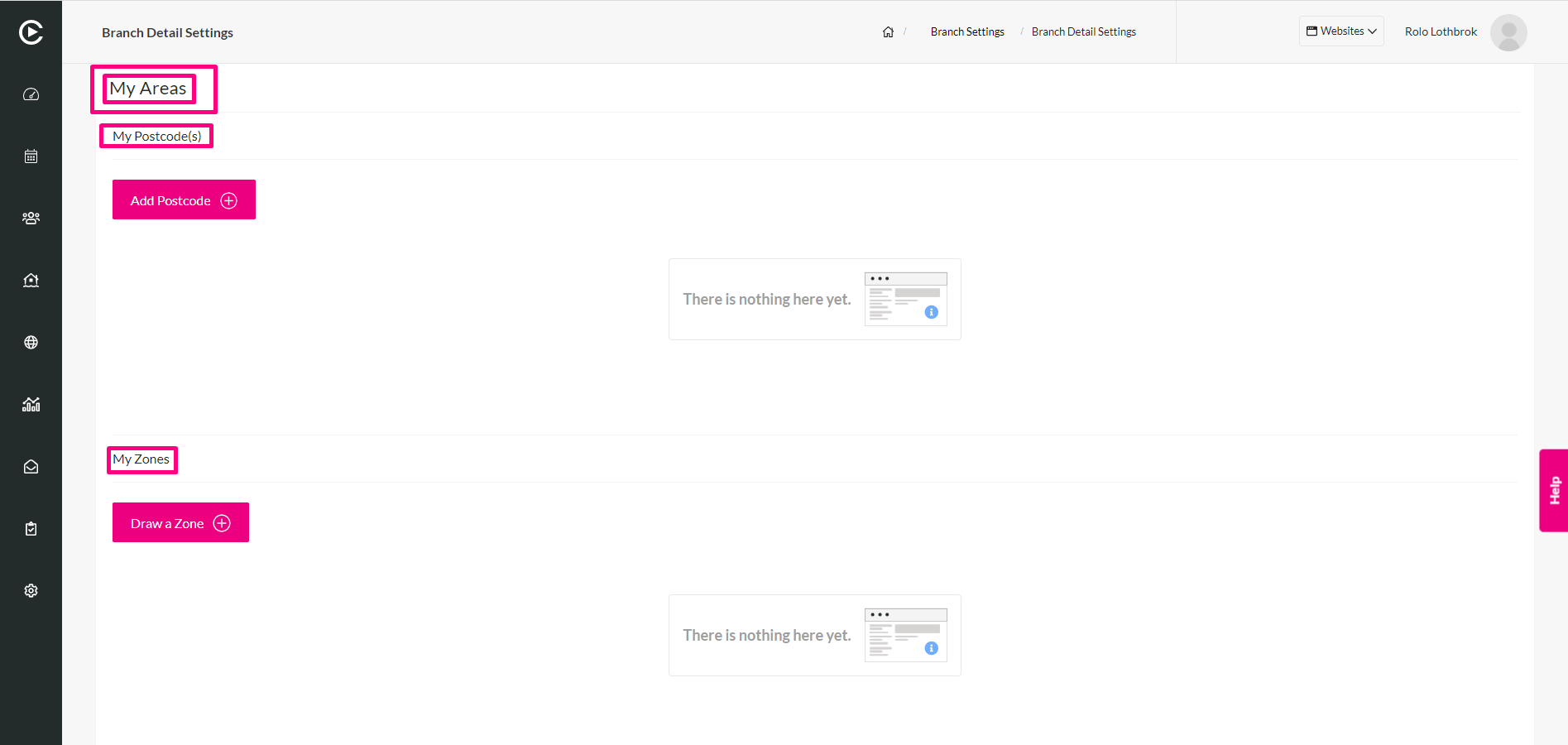The height and width of the screenshot is (745, 1568).
Task: Open the analytics chart icon in sidebar
Action: (x=31, y=405)
